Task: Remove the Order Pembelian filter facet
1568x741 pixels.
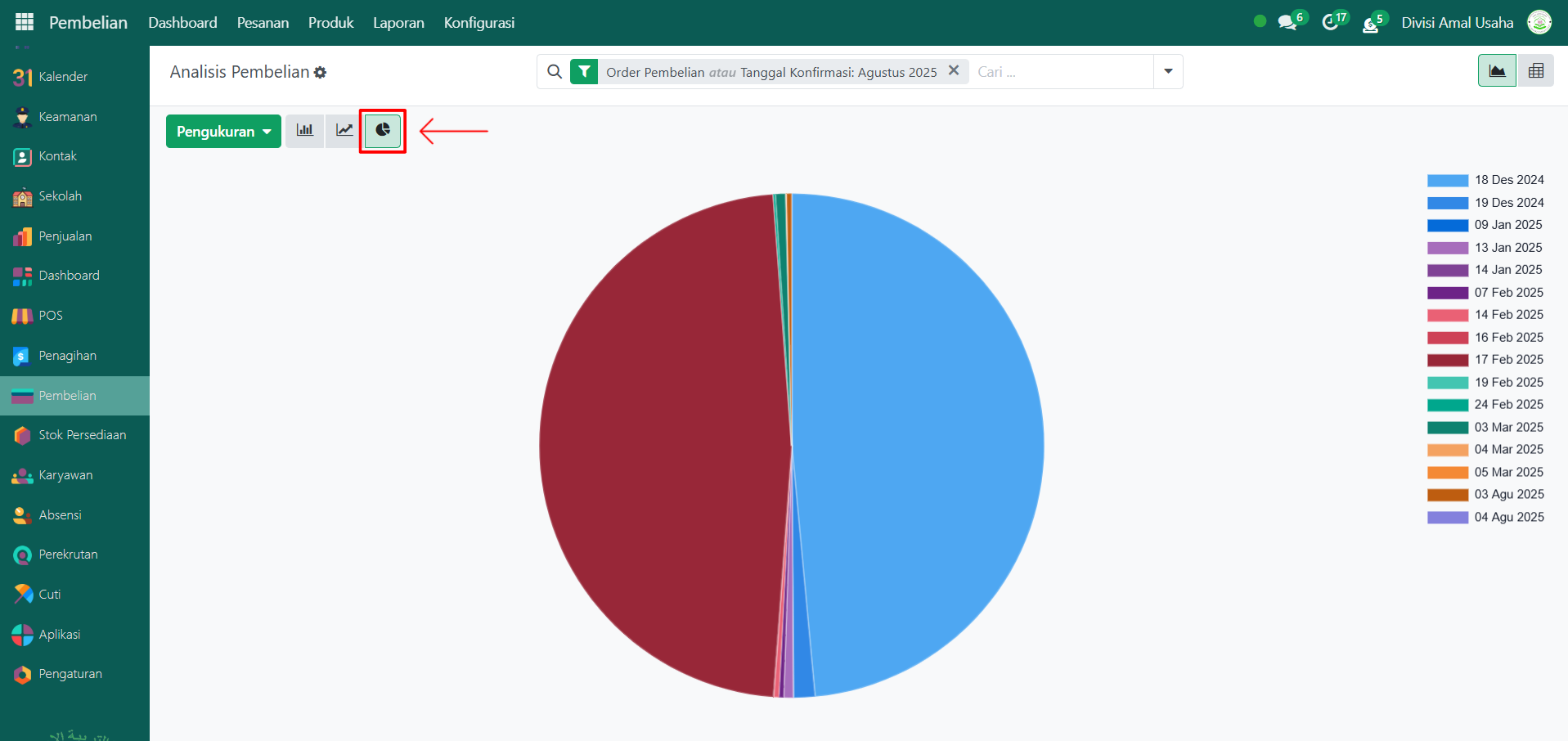Action: pyautogui.click(x=954, y=71)
